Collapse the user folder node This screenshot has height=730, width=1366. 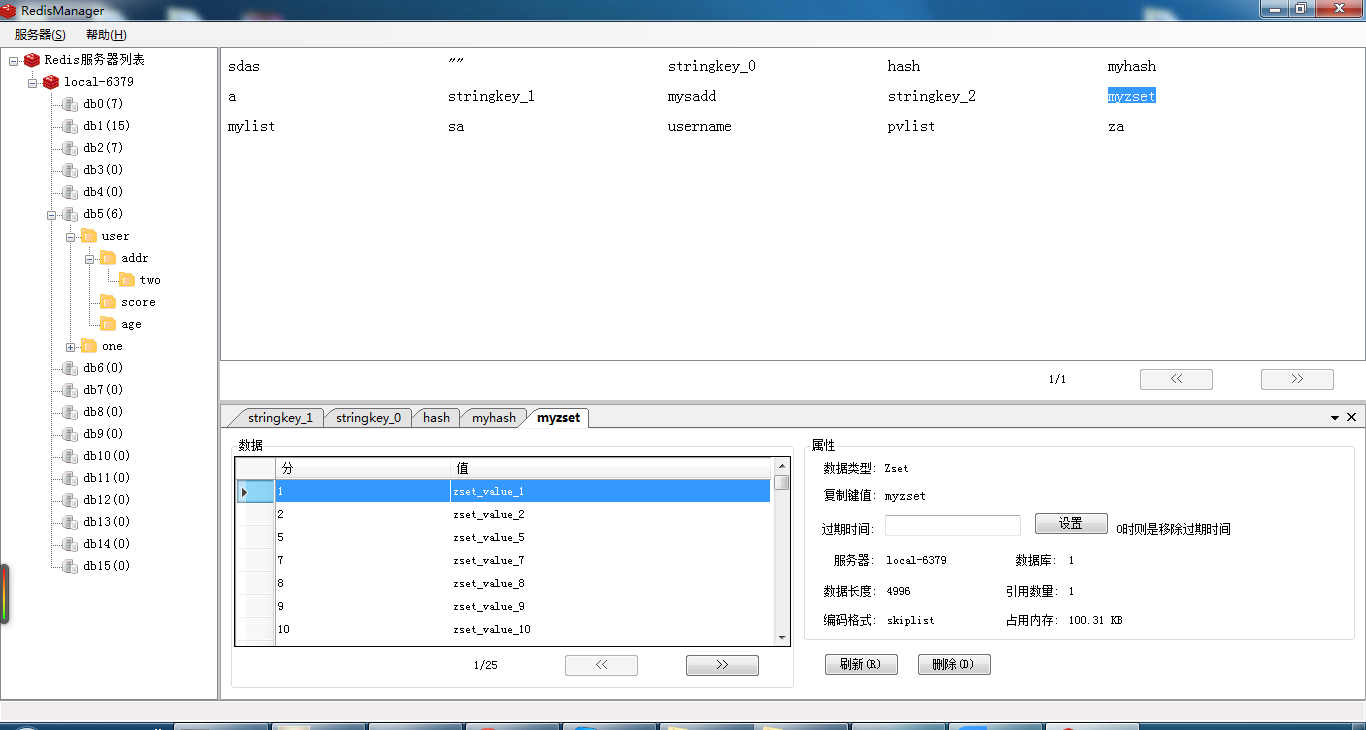pos(70,236)
